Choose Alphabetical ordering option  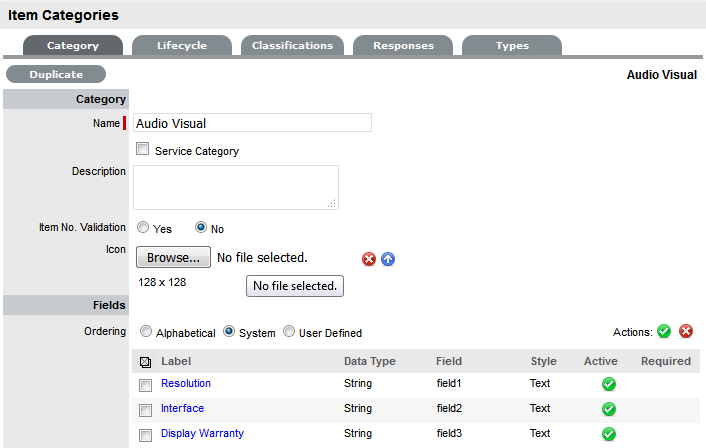click(x=147, y=332)
